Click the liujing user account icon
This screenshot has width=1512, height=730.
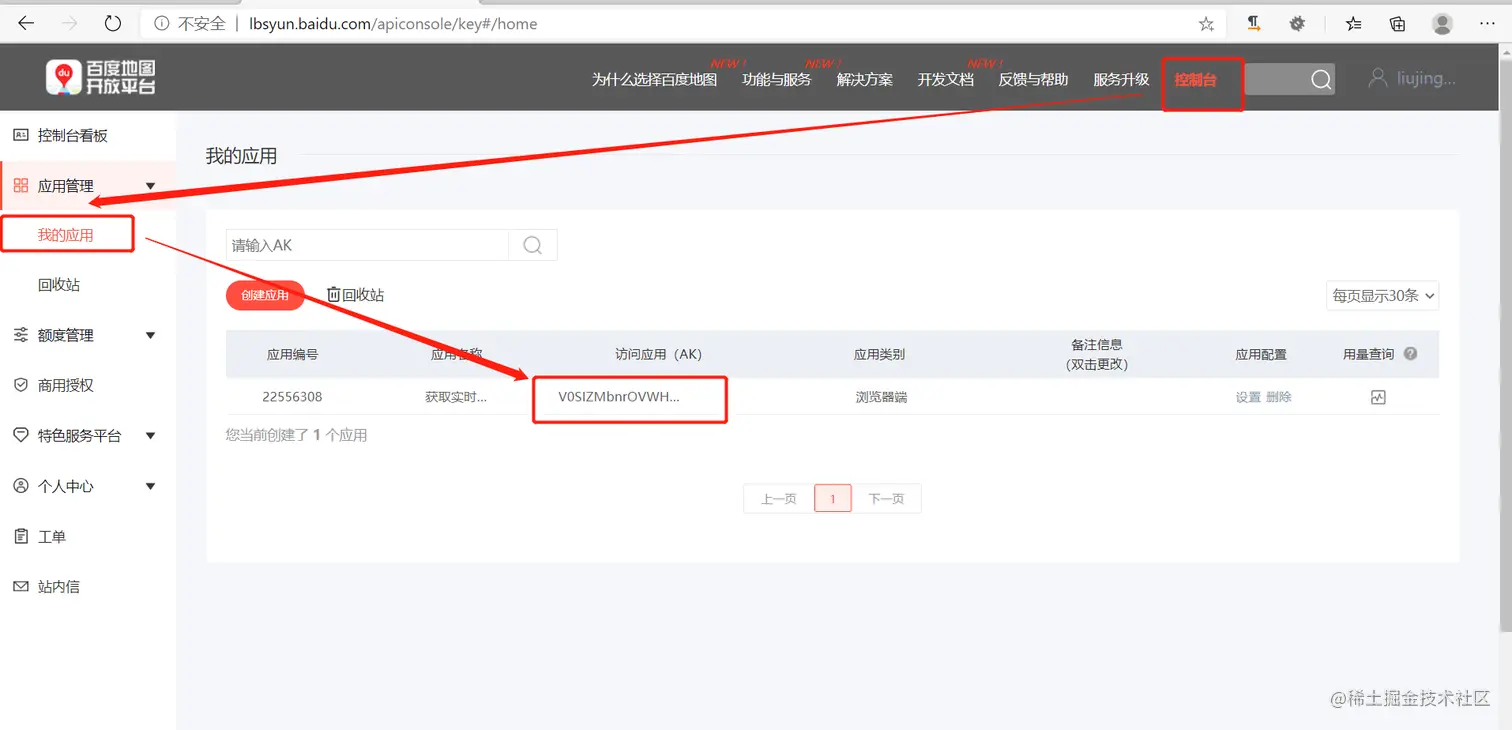(1377, 78)
